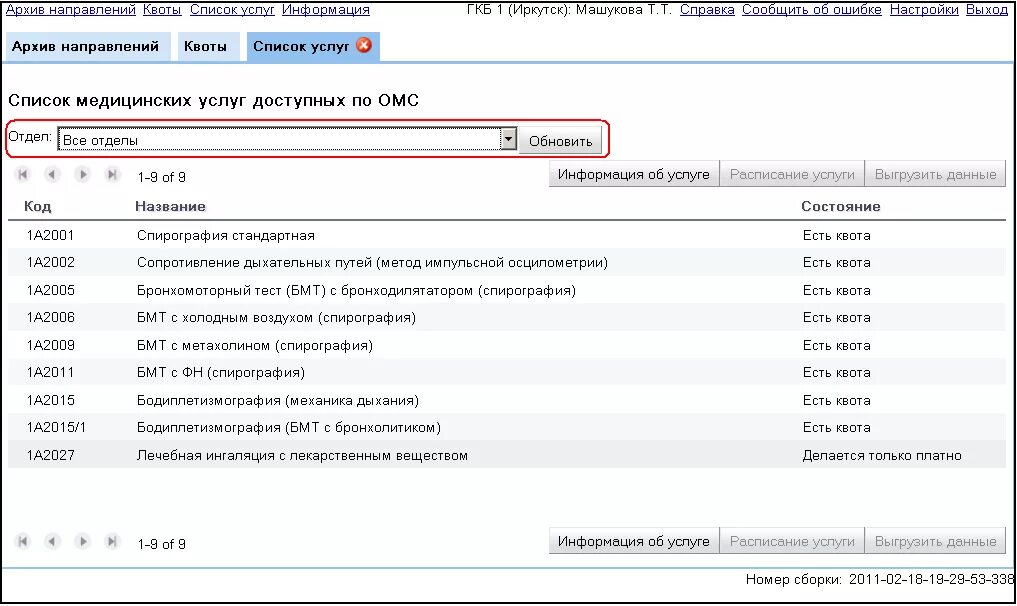Select row Спирография стандартная
The width and height of the screenshot is (1017, 606).
507,235
